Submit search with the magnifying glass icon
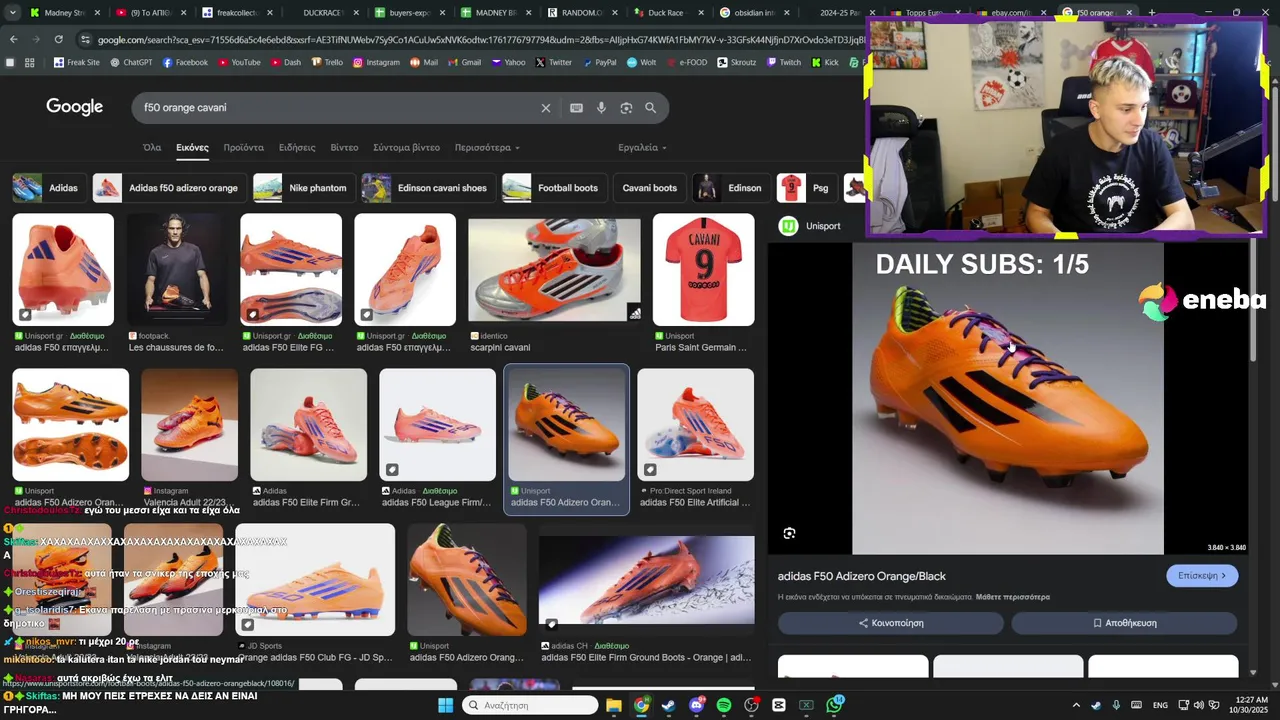1280x720 pixels. [x=651, y=108]
